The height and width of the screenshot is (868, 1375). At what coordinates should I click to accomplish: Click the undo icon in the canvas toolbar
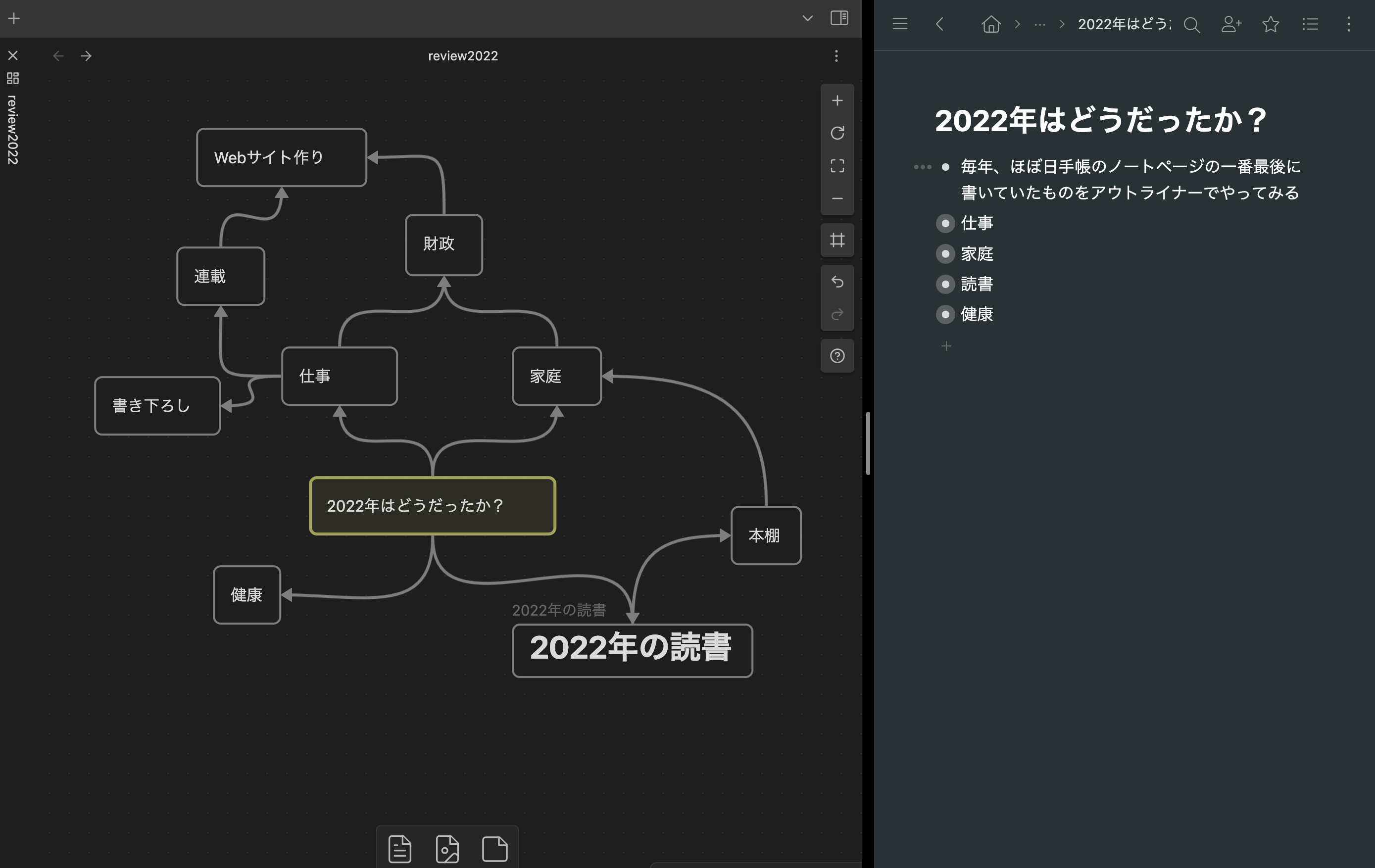point(837,282)
